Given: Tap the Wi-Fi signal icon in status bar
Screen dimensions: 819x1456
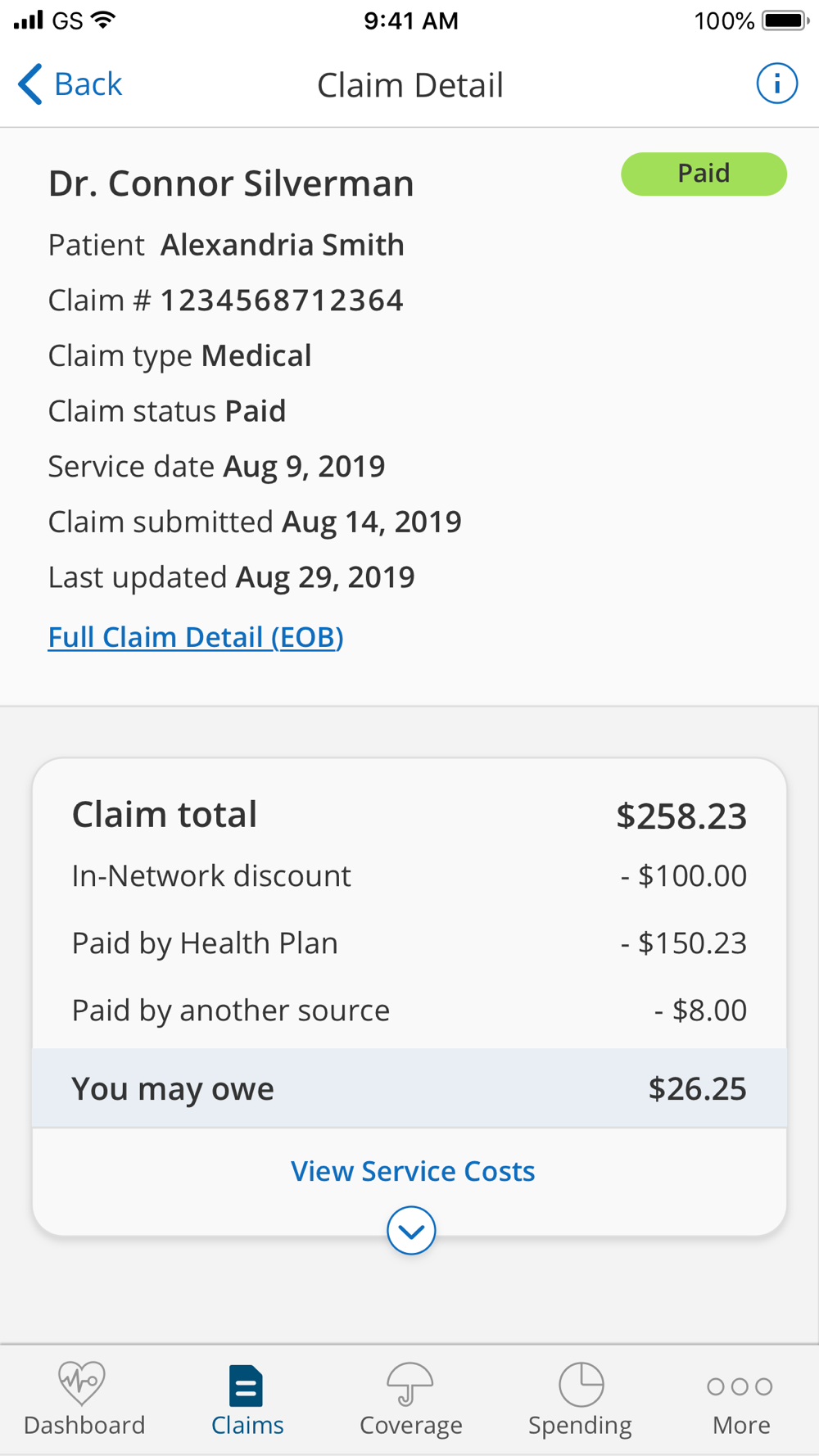Looking at the screenshot, I should [x=103, y=20].
